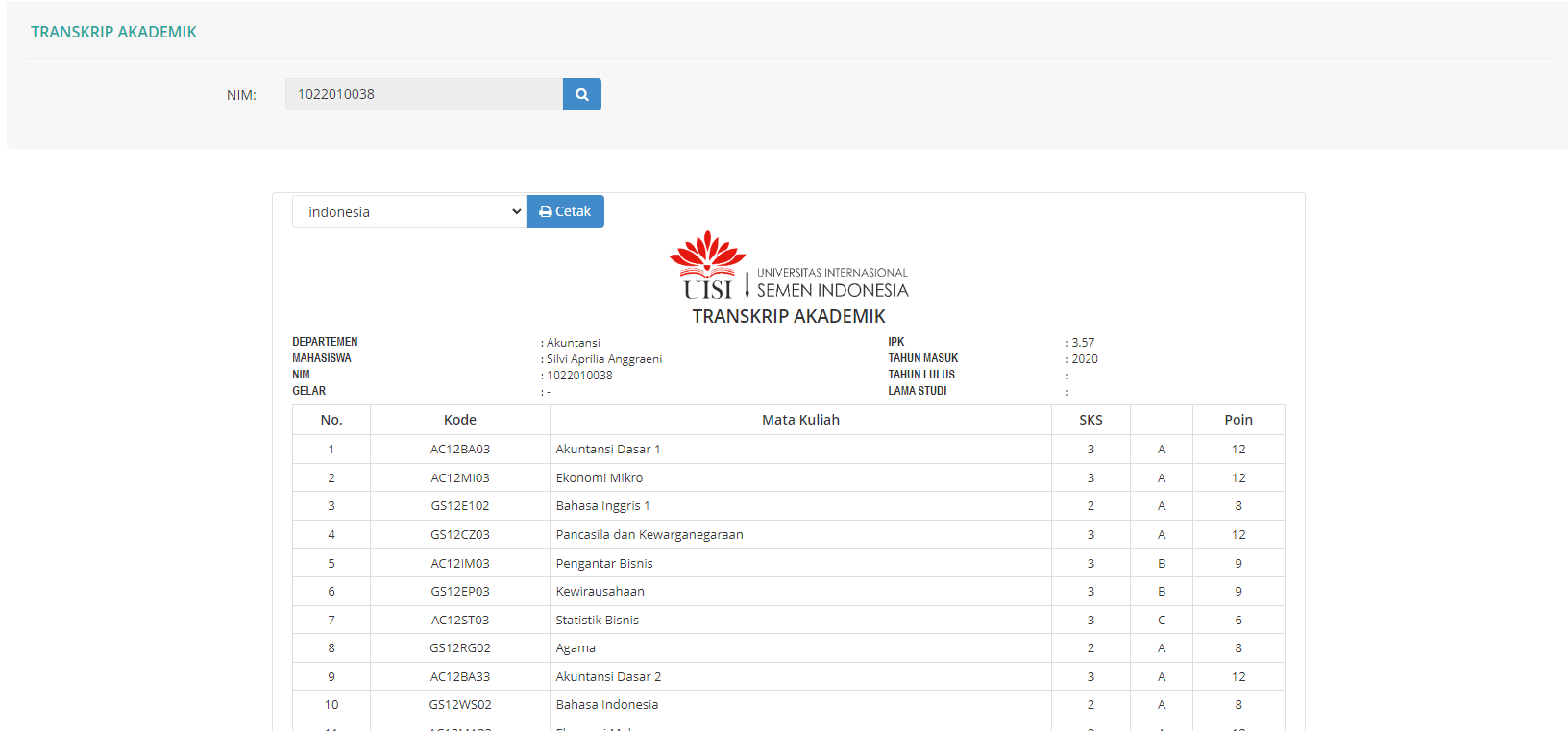Click the UISI university logo
1568x731 pixels.
point(788,265)
